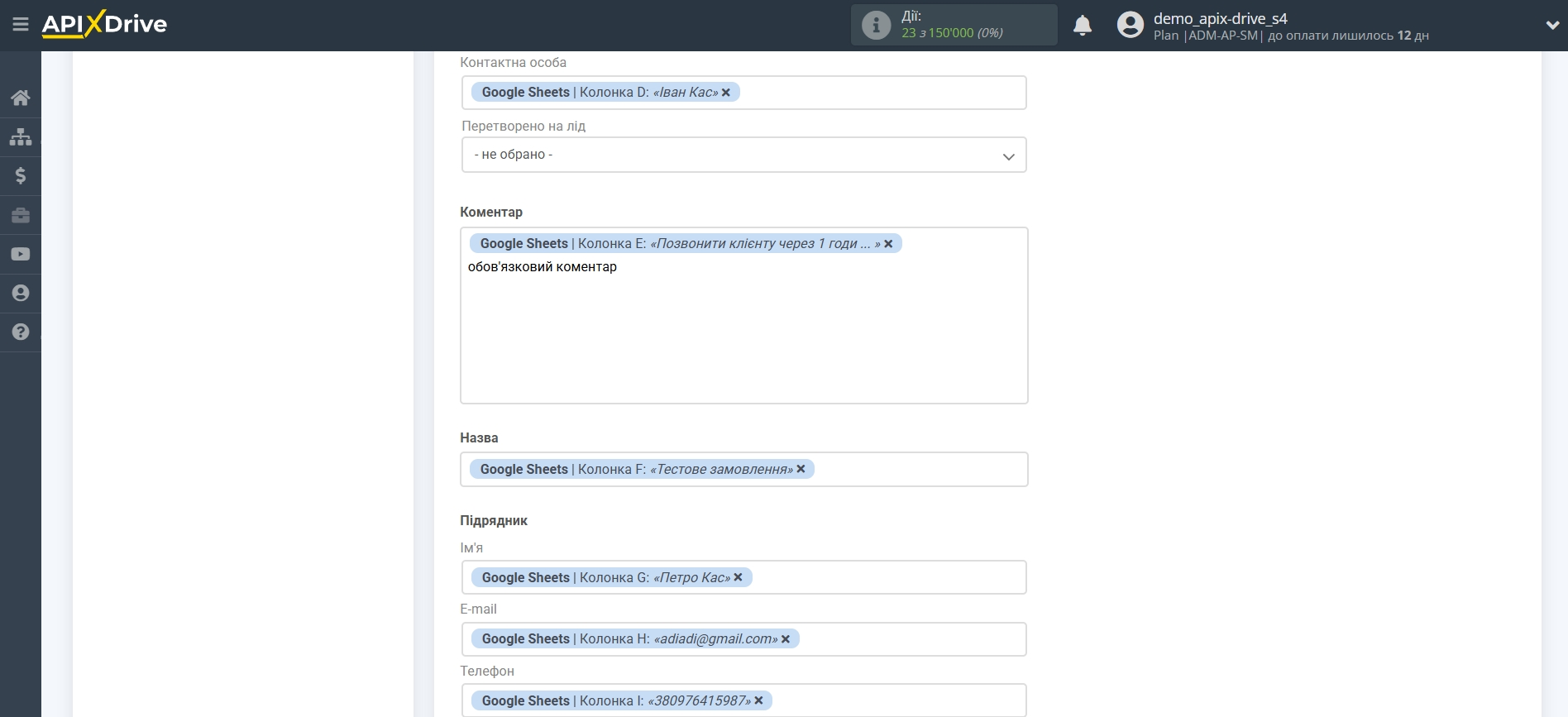The height and width of the screenshot is (717, 1568).
Task: Click the Контактна особа label
Action: [514, 63]
